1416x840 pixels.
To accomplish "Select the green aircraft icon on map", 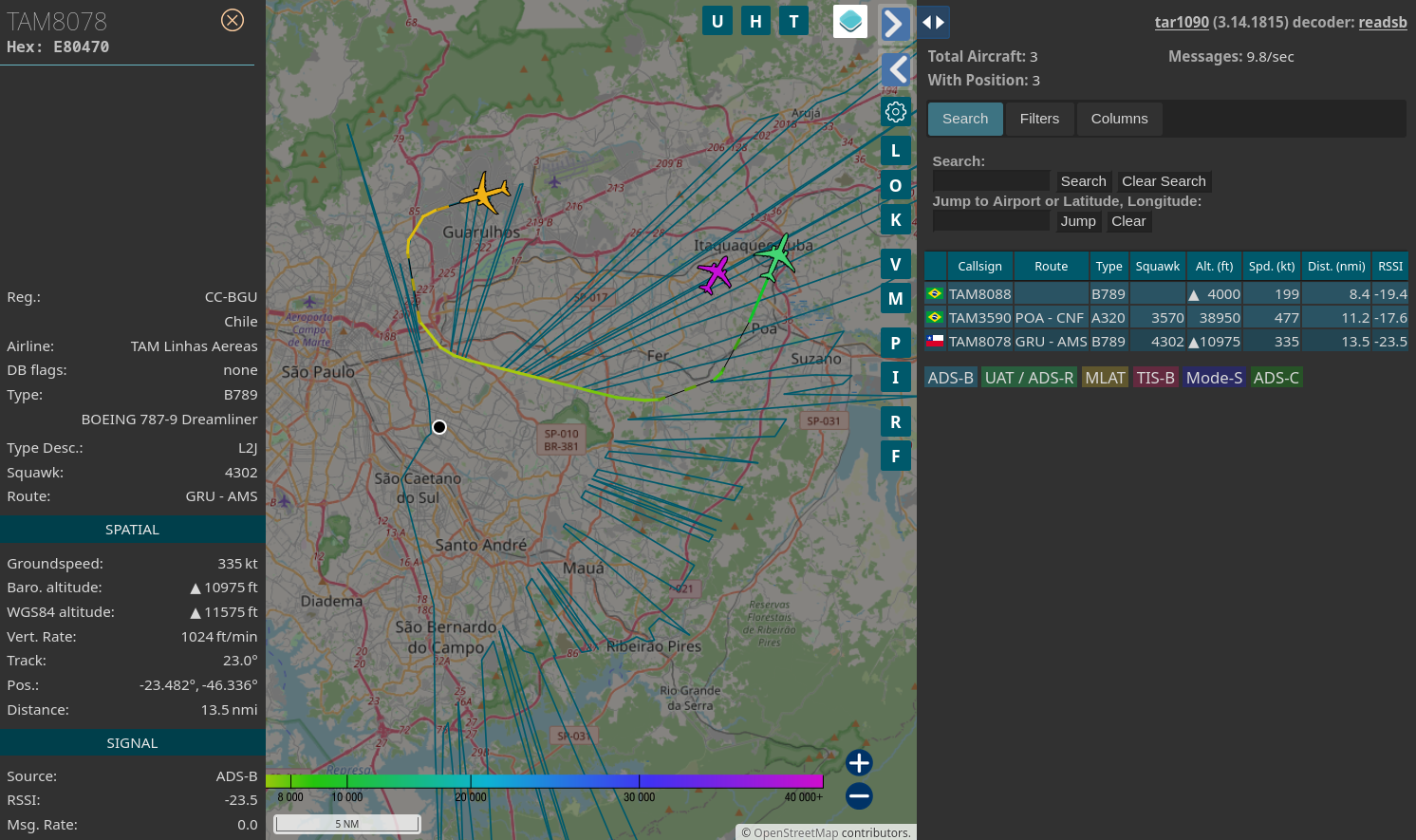I will [x=777, y=256].
